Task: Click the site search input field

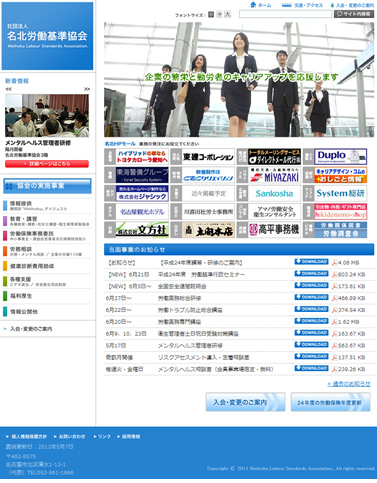Action: pyautogui.click(x=285, y=14)
